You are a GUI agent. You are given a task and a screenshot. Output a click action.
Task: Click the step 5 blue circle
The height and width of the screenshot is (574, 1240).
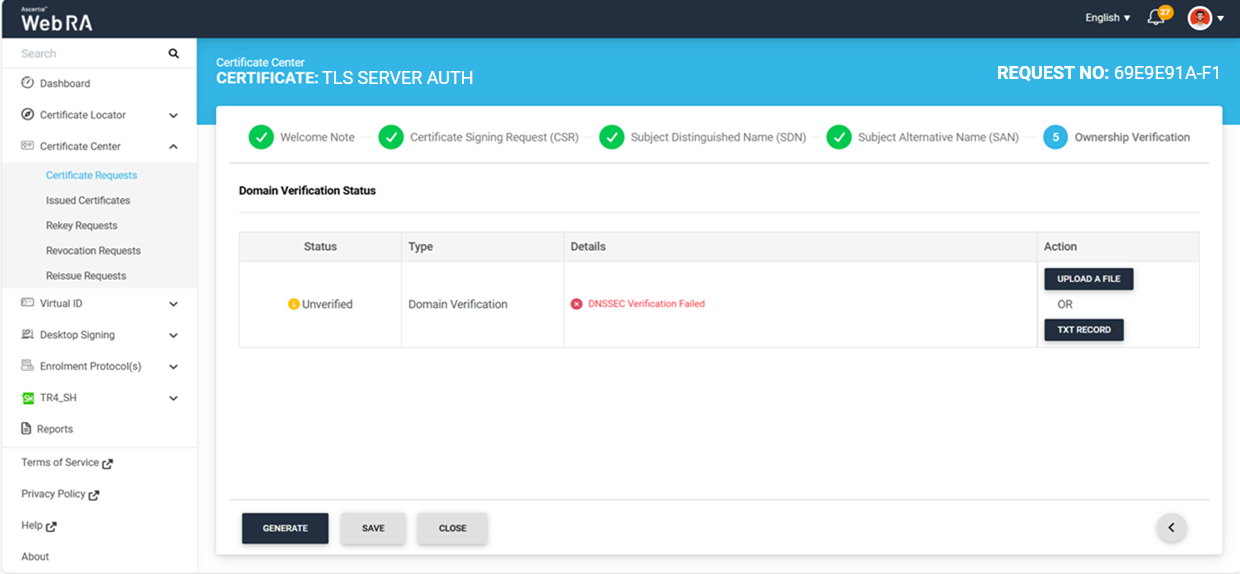1055,138
